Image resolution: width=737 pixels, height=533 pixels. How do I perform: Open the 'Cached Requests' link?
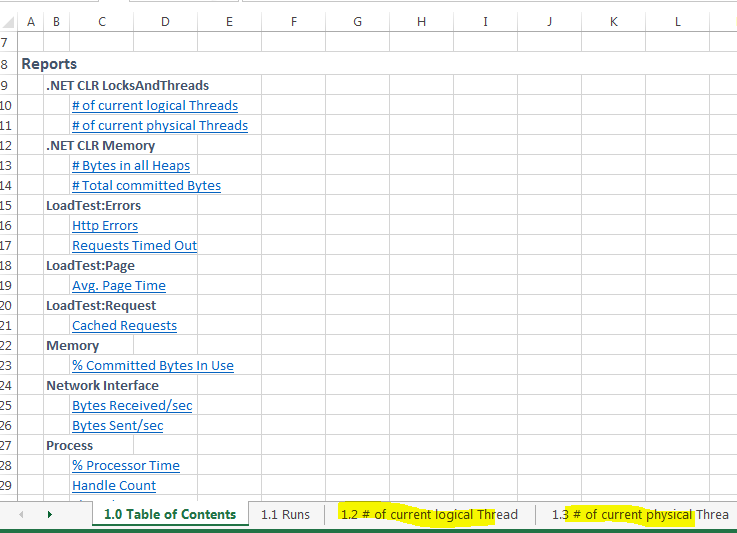[x=124, y=325]
